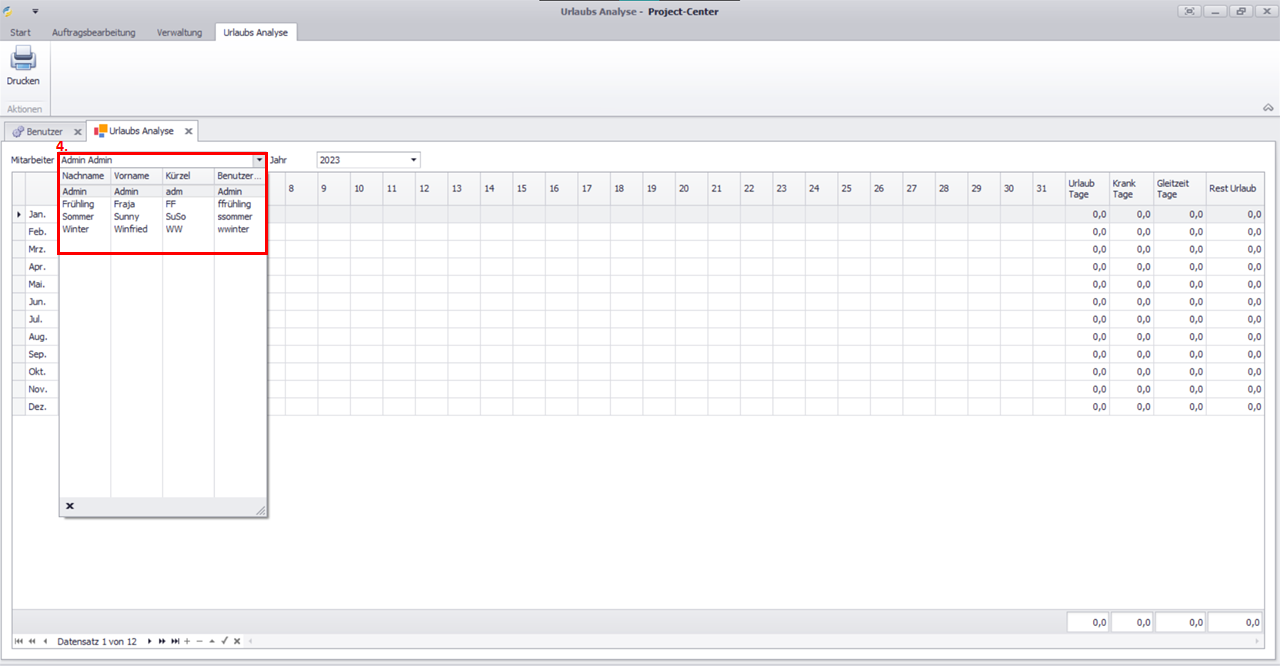Open the Mitarbeiter dropdown arrow
Viewport: 1280px width, 666px height.
[259, 160]
